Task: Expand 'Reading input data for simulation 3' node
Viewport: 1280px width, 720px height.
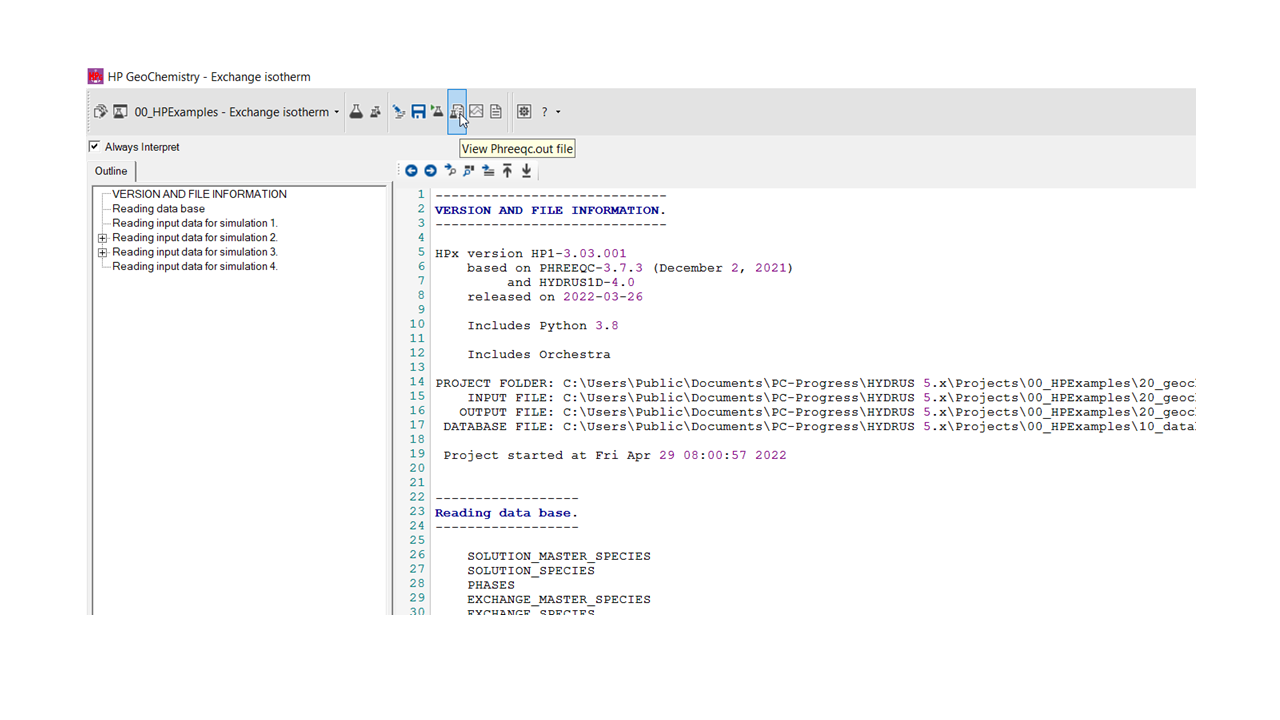Action: click(x=102, y=252)
